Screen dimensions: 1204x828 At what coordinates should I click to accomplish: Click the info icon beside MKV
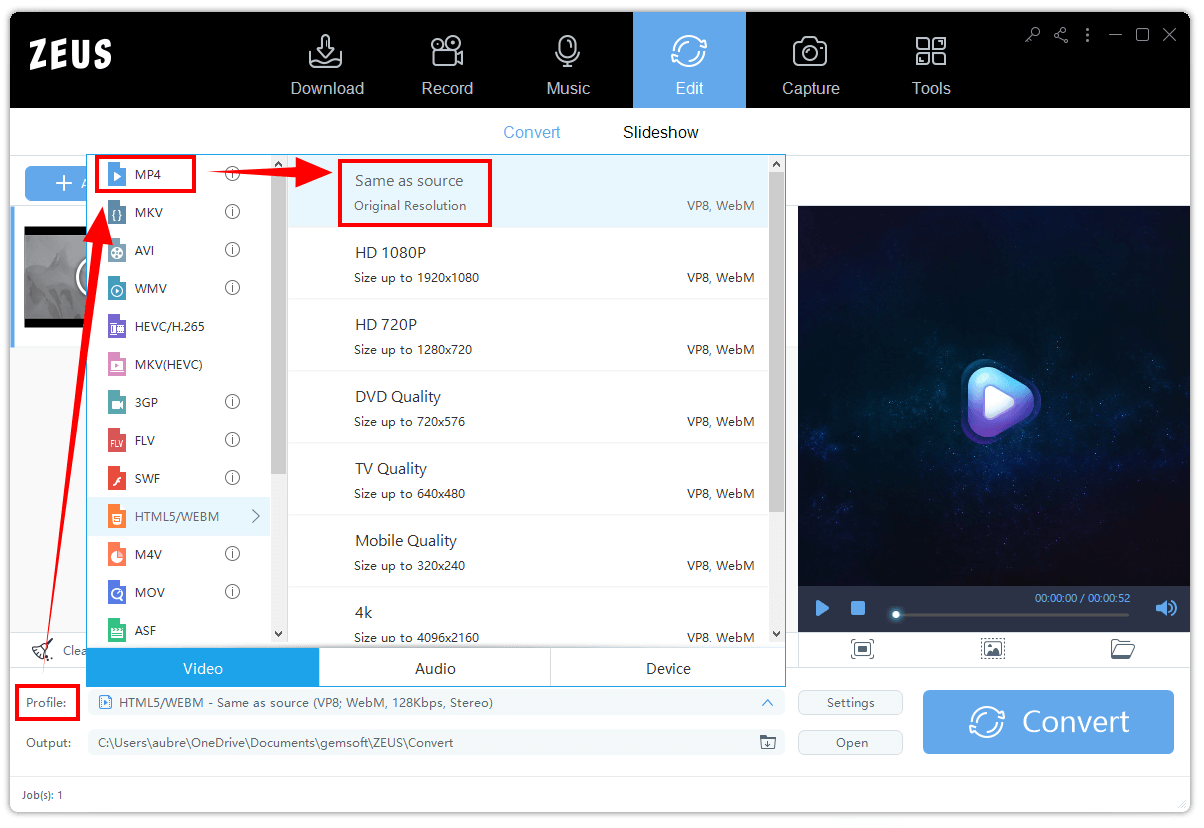tap(232, 212)
